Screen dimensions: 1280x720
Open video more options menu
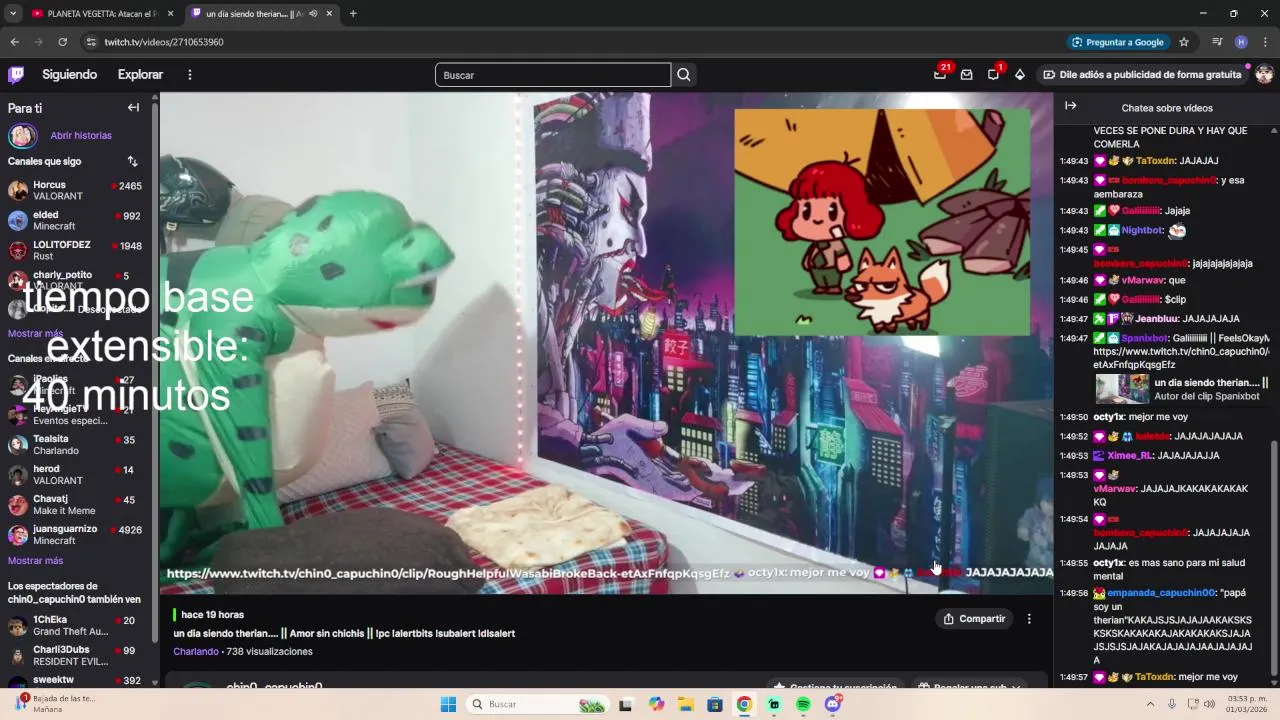pos(1029,619)
